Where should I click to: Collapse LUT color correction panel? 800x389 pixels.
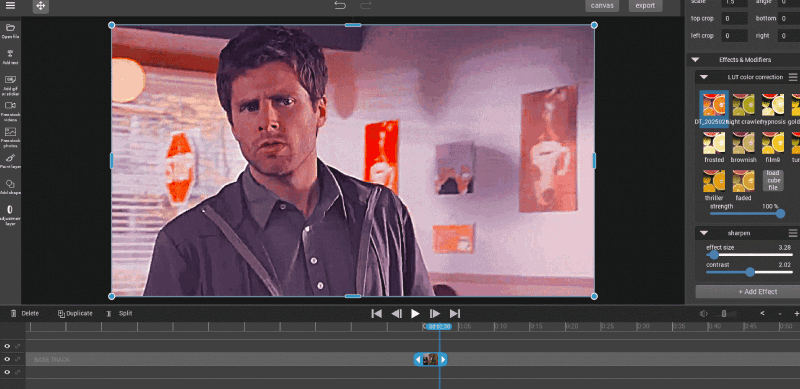[704, 77]
